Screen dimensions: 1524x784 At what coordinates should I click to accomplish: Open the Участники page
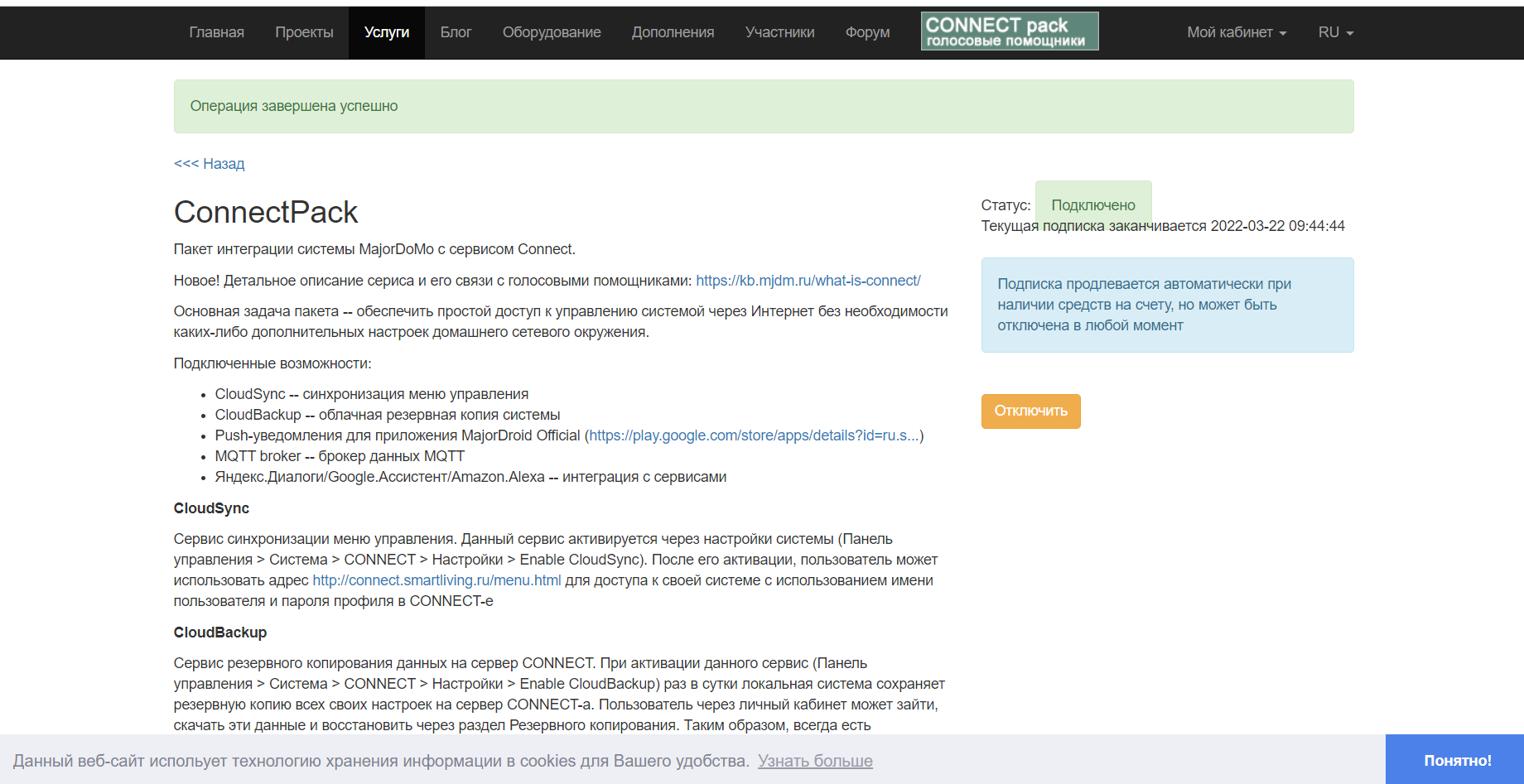click(x=779, y=32)
